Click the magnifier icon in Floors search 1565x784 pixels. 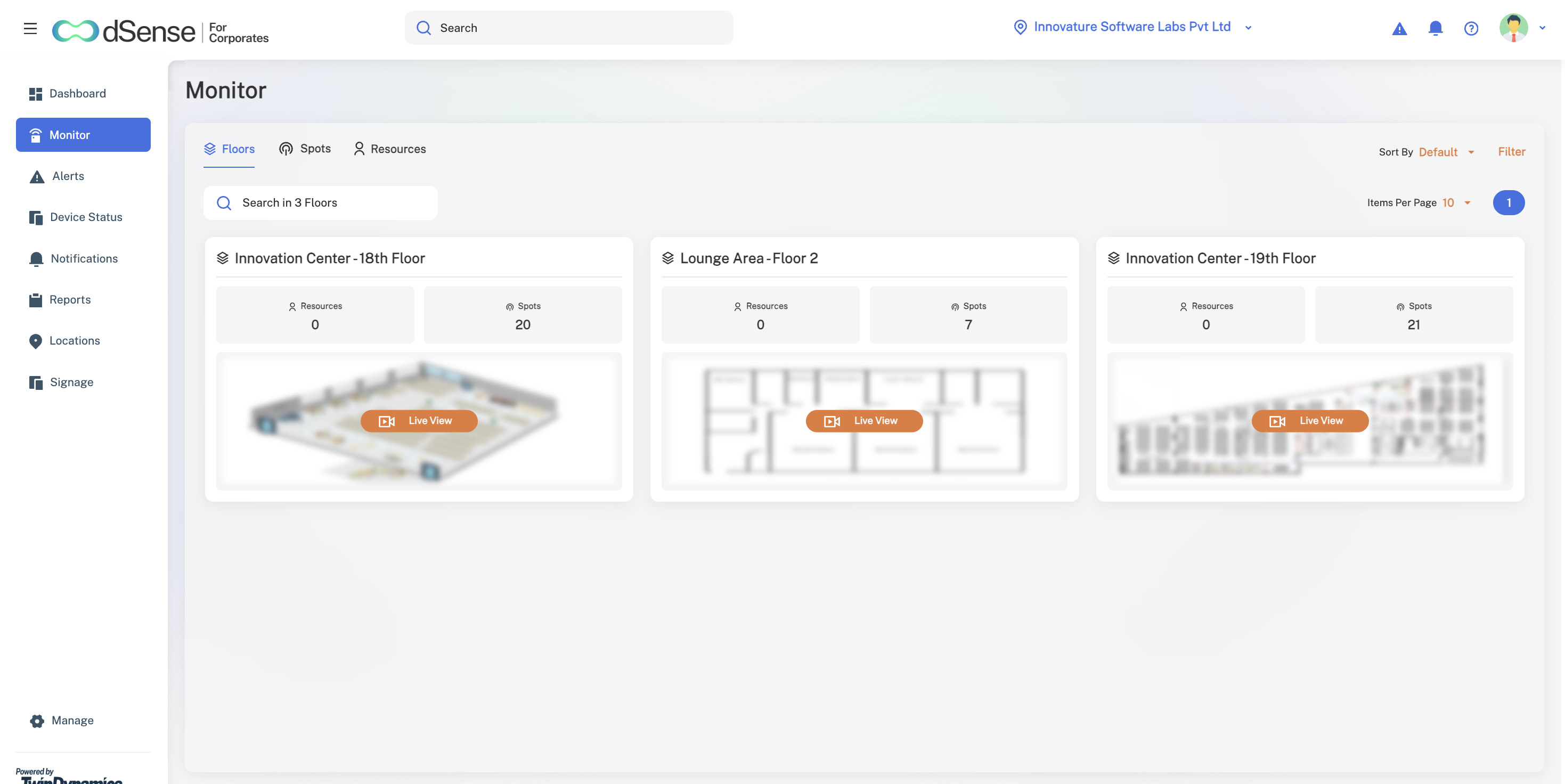(224, 203)
